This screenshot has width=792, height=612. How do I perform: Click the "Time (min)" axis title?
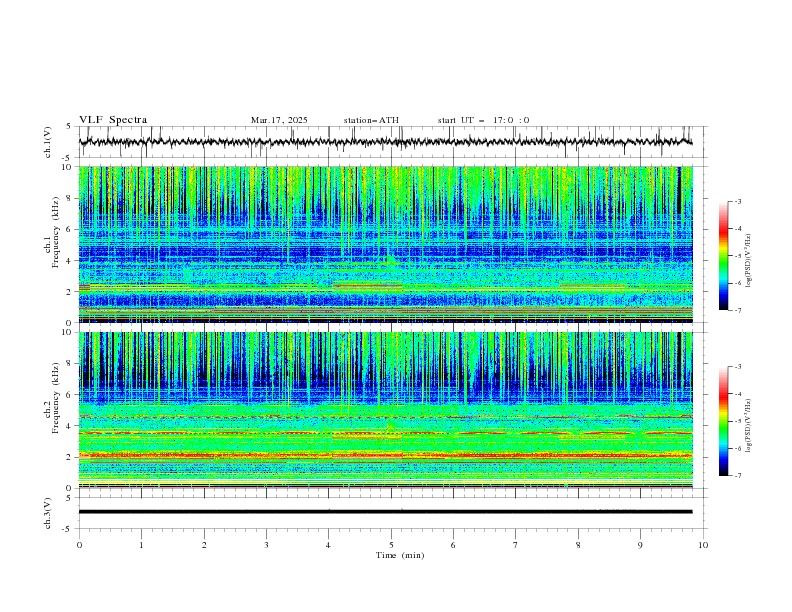[x=400, y=555]
